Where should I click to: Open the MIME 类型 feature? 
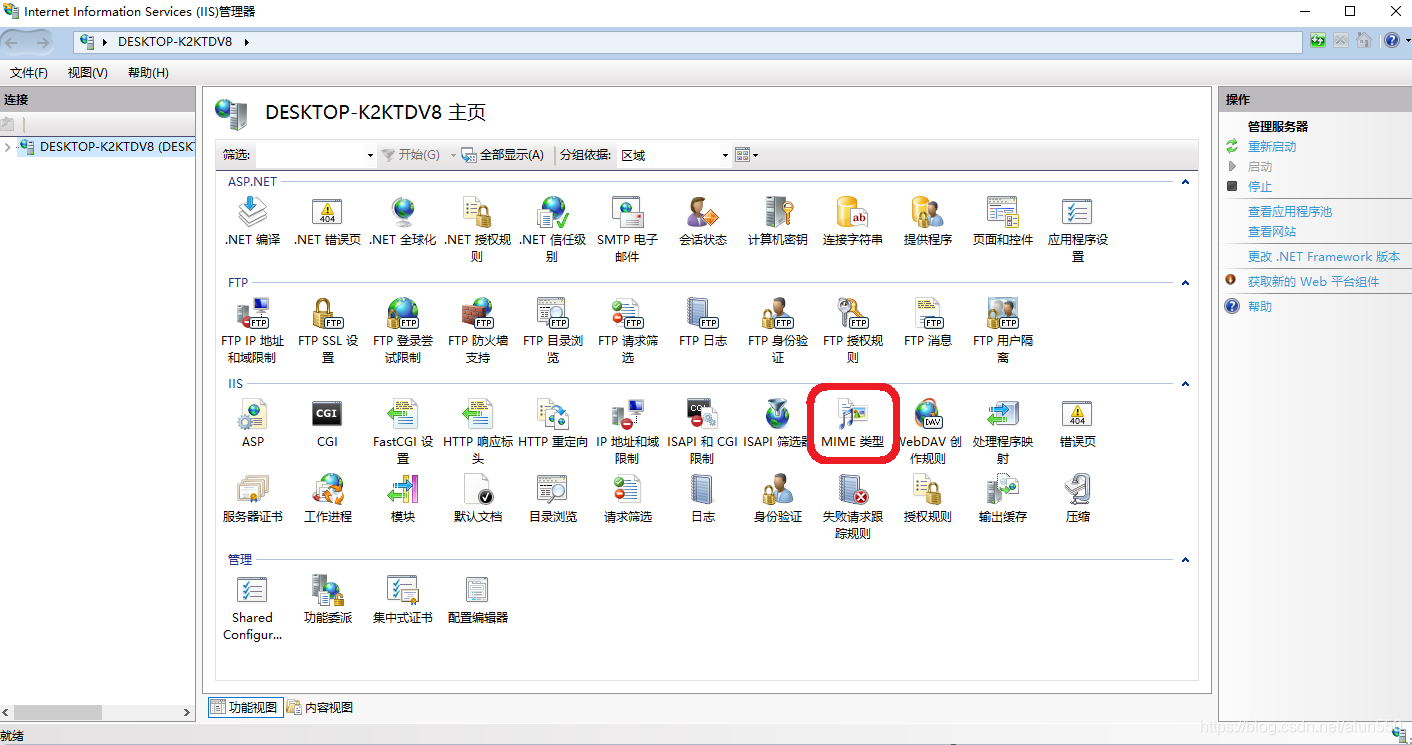click(x=853, y=424)
